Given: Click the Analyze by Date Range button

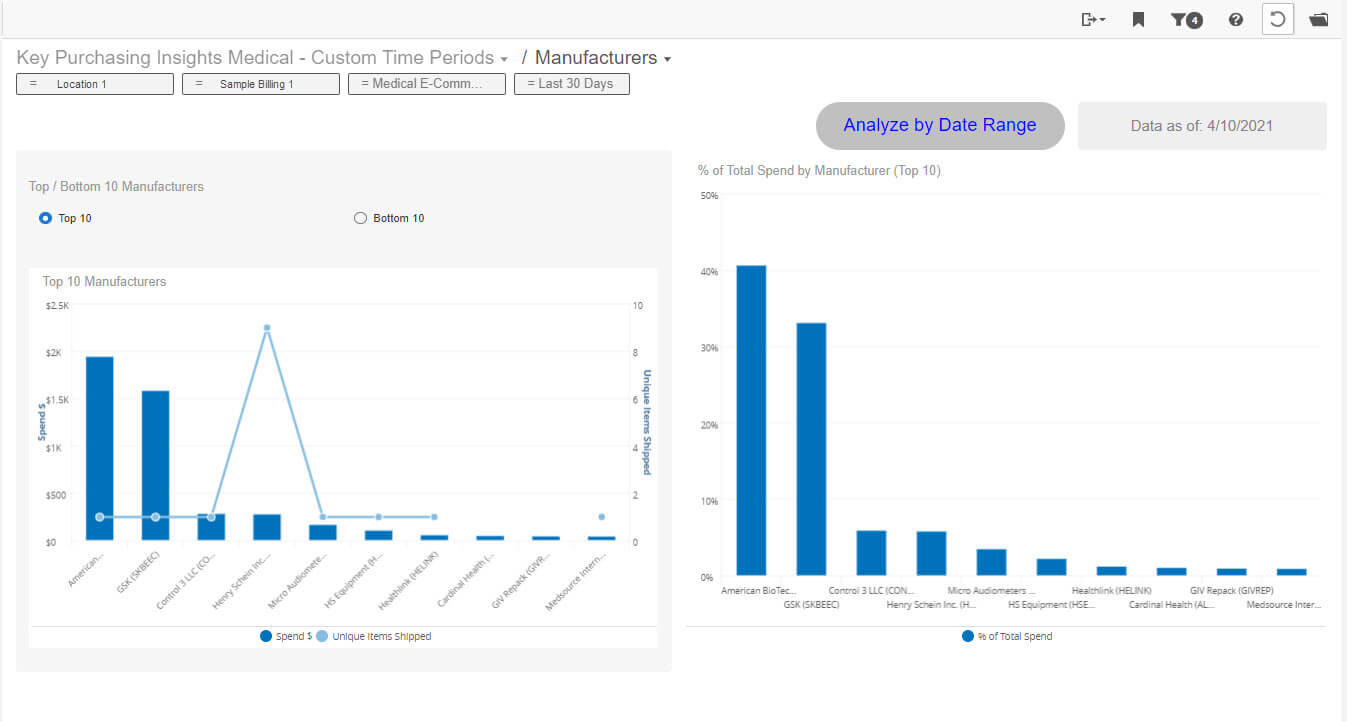Looking at the screenshot, I should coord(940,126).
